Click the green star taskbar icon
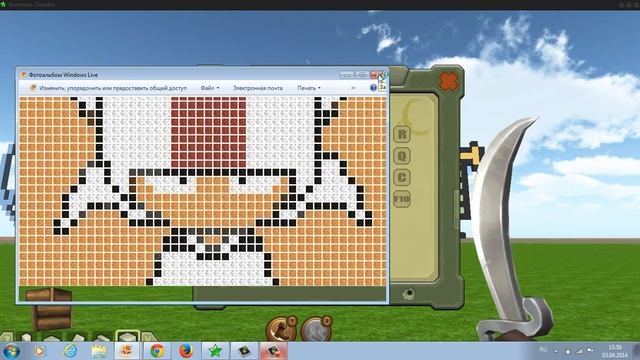640x360 pixels. coord(215,351)
